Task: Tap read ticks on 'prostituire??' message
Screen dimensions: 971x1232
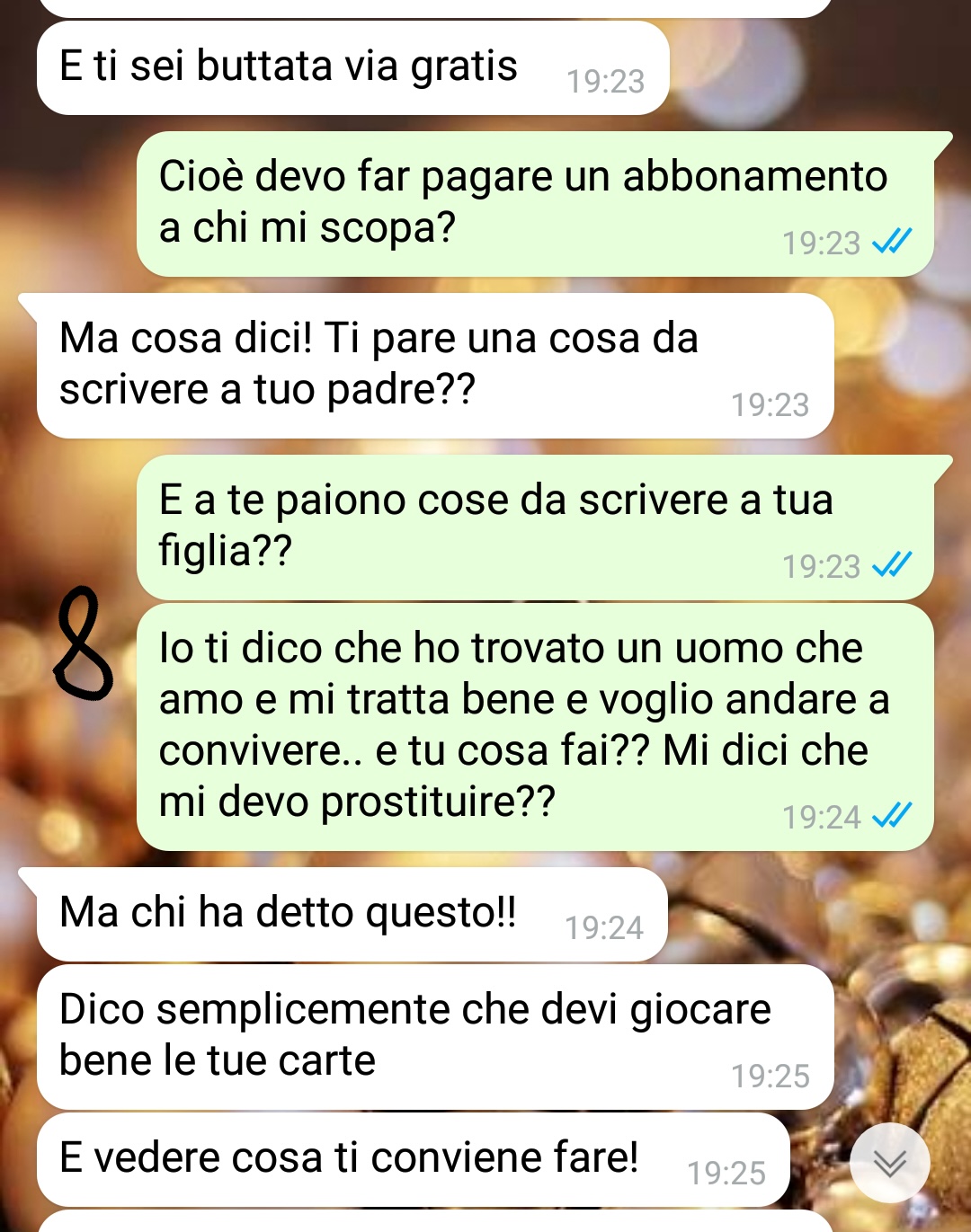Action: coord(892,816)
